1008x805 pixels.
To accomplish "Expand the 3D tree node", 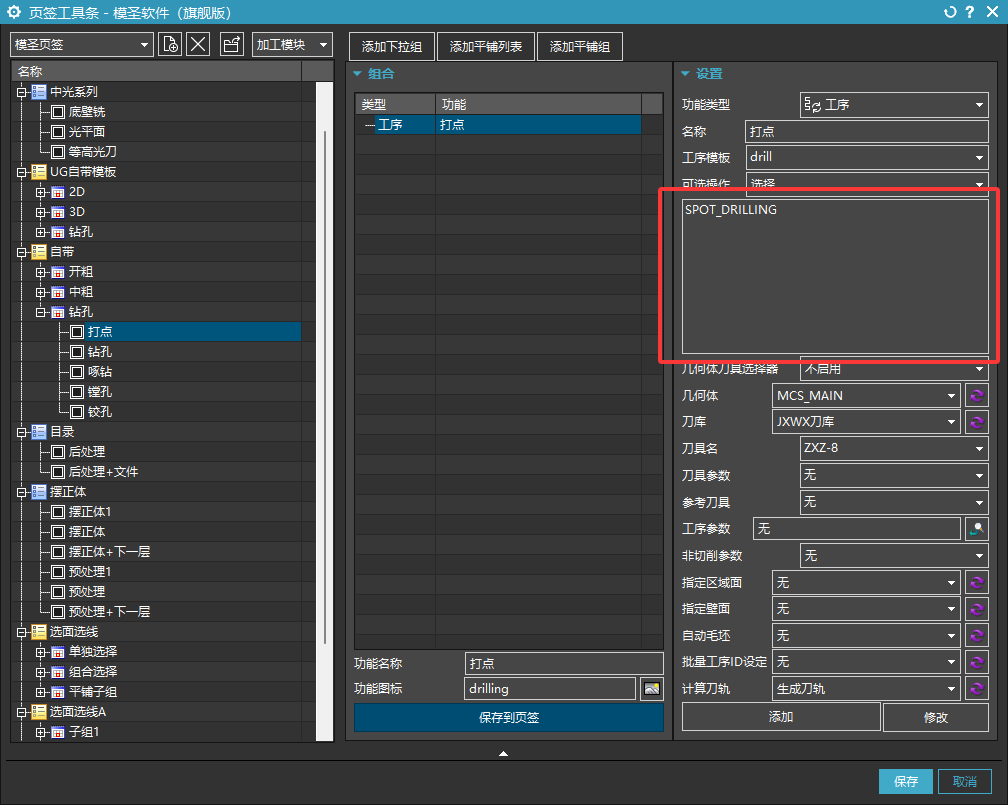I will coord(40,212).
